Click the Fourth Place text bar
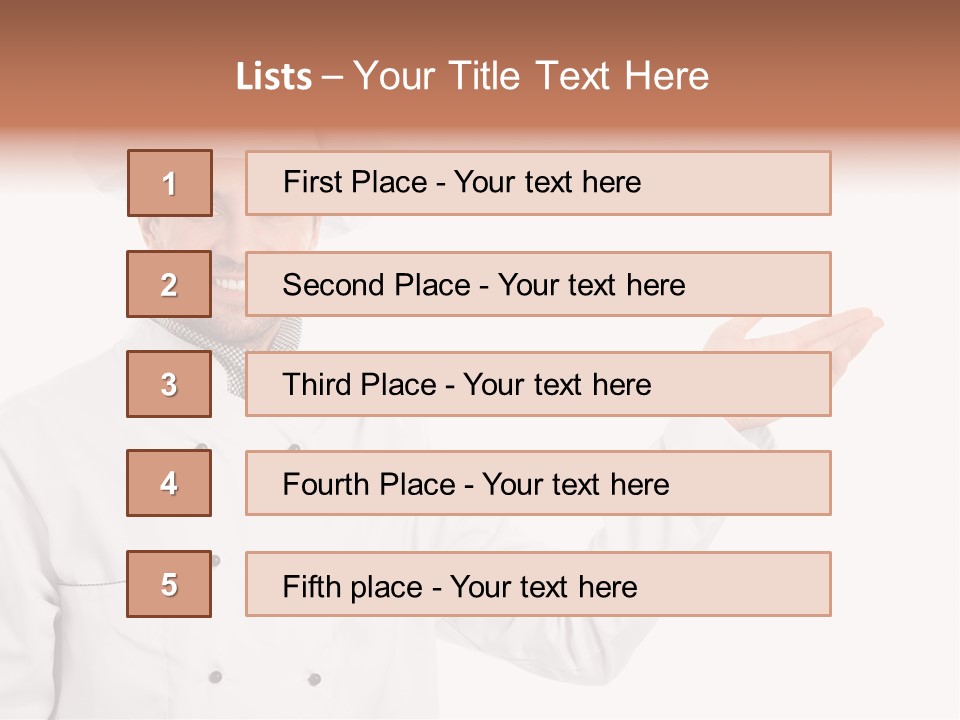The width and height of the screenshot is (960, 720). 538,483
